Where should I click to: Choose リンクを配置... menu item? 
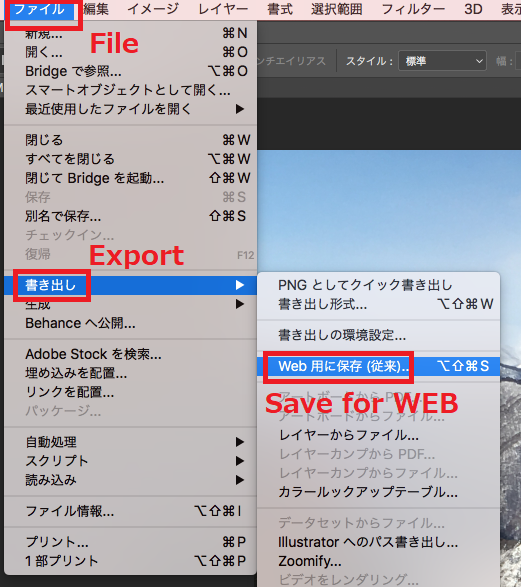(x=130, y=392)
